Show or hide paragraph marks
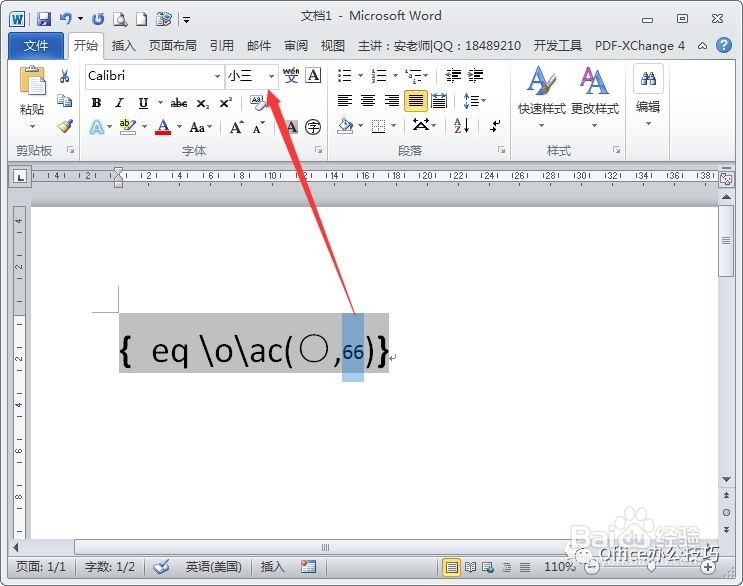743x586 pixels. click(x=495, y=126)
